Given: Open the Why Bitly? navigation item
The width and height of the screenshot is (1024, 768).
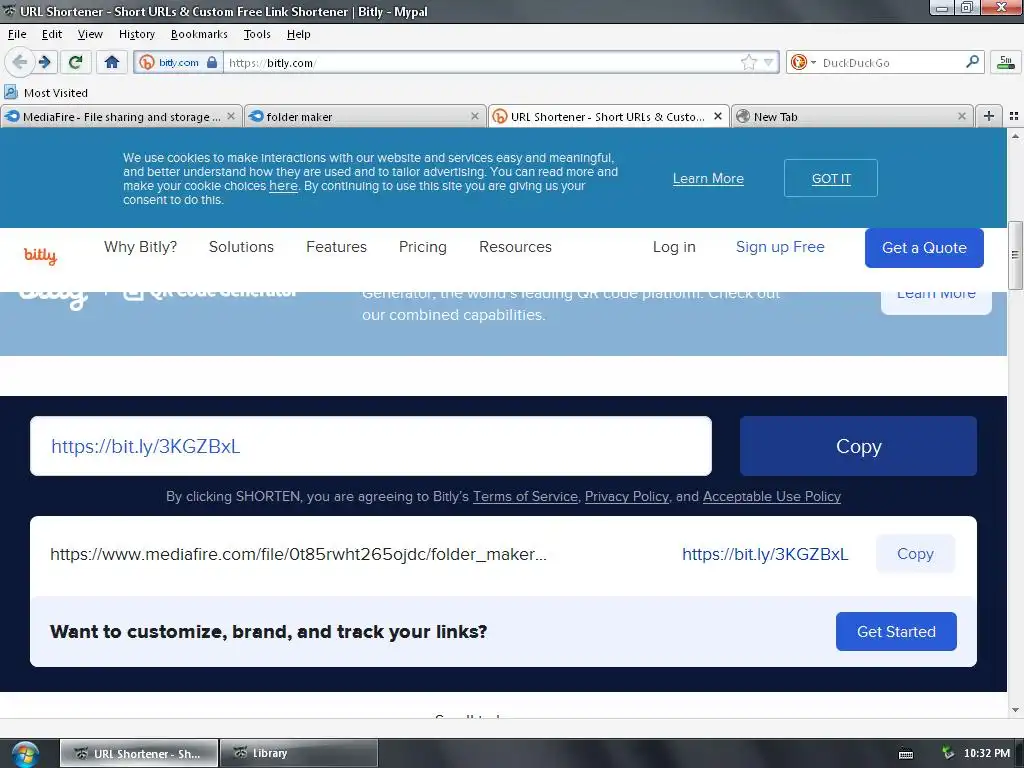Looking at the screenshot, I should coord(140,247).
